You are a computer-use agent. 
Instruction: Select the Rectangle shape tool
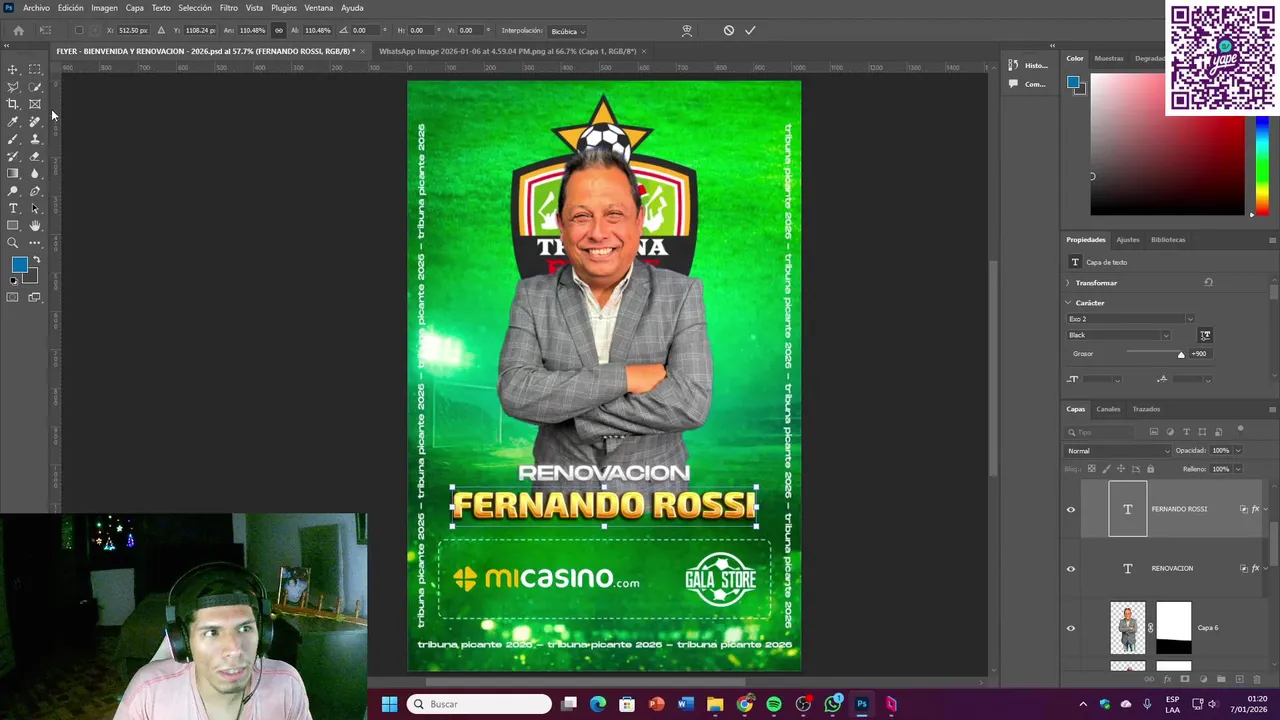pos(13,226)
